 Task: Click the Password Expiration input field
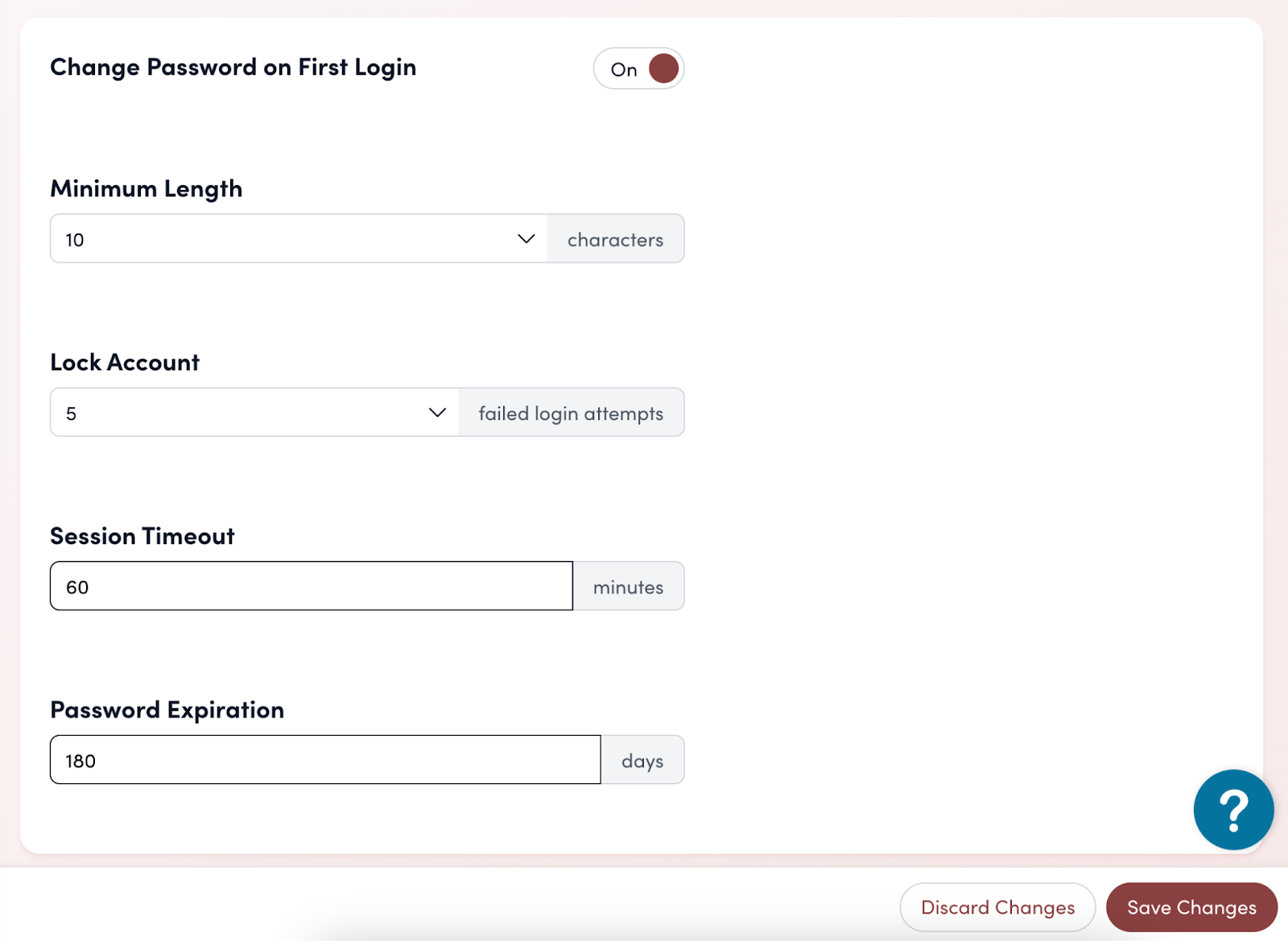(x=324, y=761)
